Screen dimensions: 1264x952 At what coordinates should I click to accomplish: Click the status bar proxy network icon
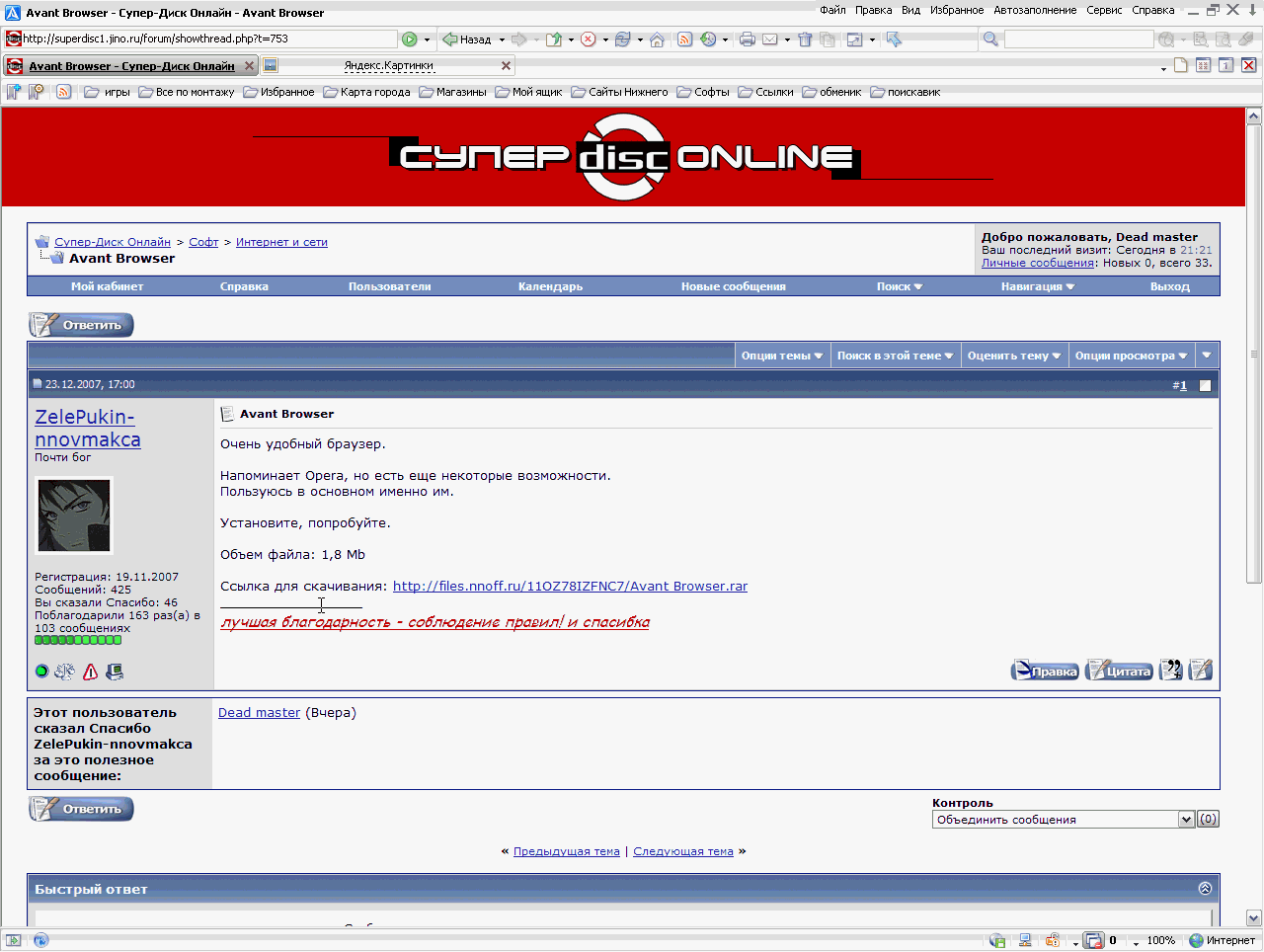1025,940
